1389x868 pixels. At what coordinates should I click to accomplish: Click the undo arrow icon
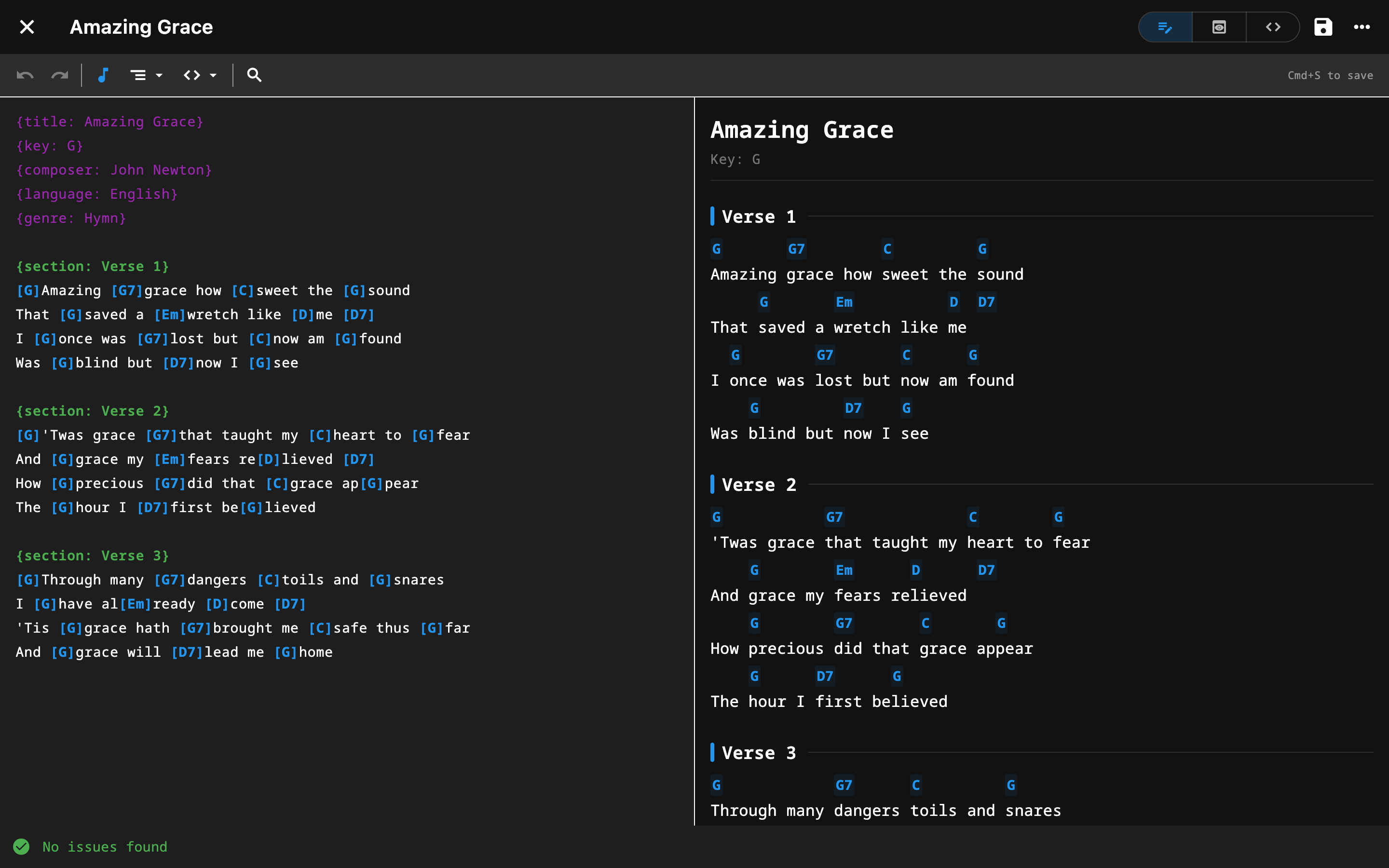coord(25,75)
